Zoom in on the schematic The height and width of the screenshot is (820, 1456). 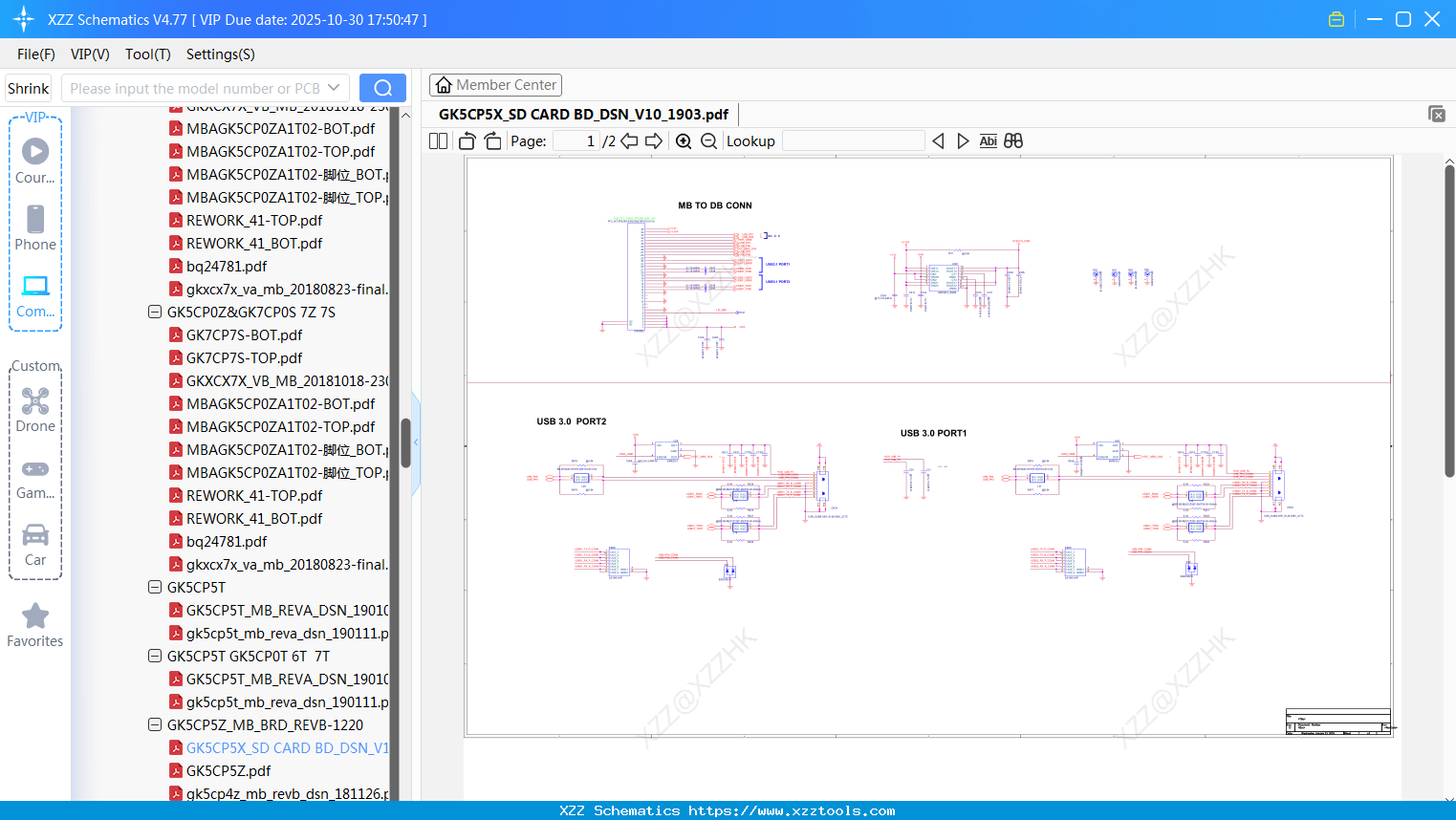(684, 141)
